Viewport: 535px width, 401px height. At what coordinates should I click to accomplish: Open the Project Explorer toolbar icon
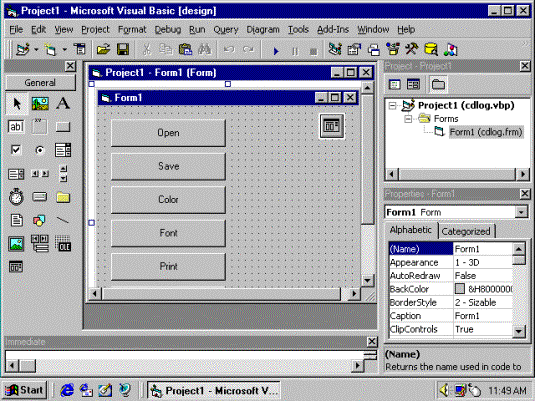(335, 50)
